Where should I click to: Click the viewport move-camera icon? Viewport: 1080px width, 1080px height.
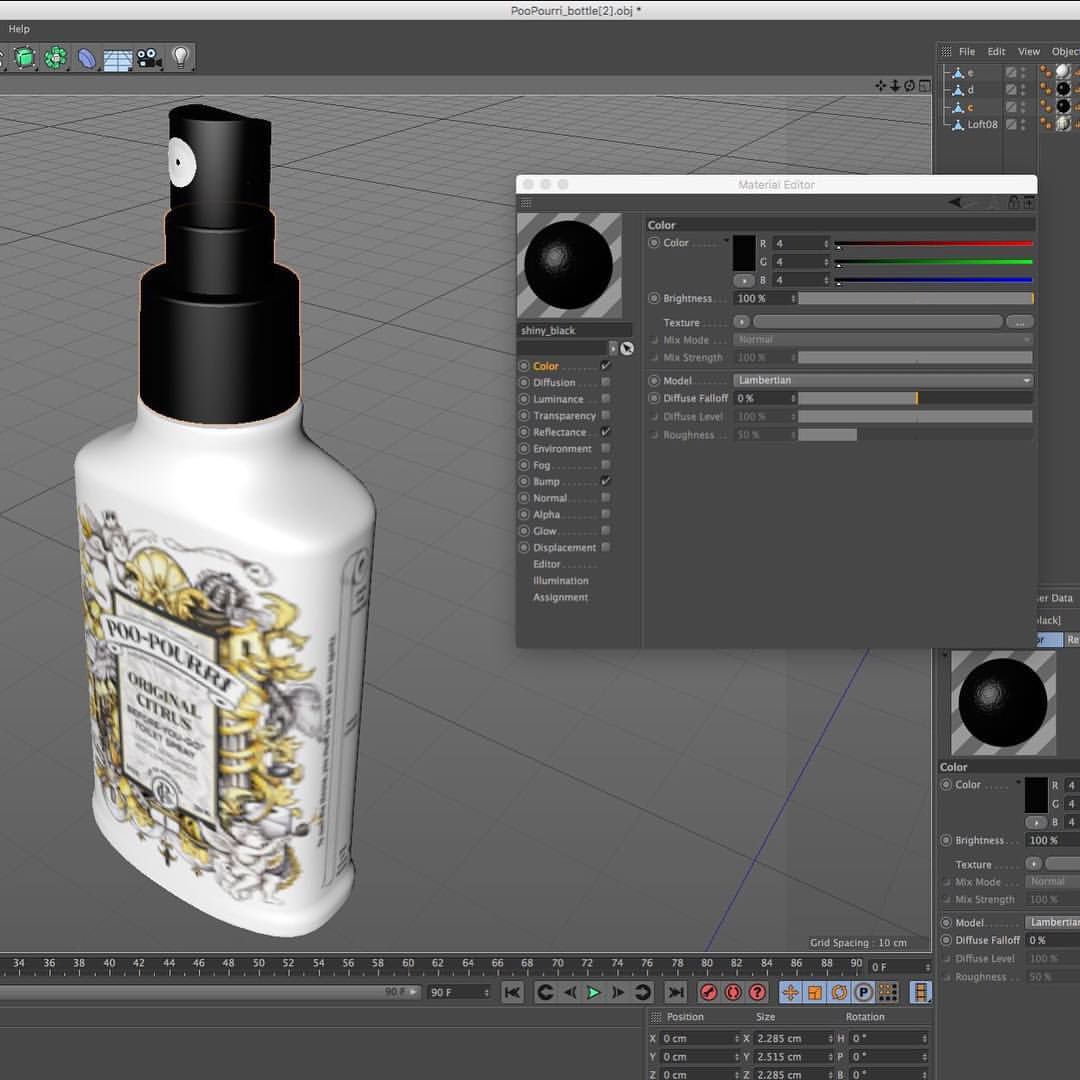pyautogui.click(x=880, y=85)
